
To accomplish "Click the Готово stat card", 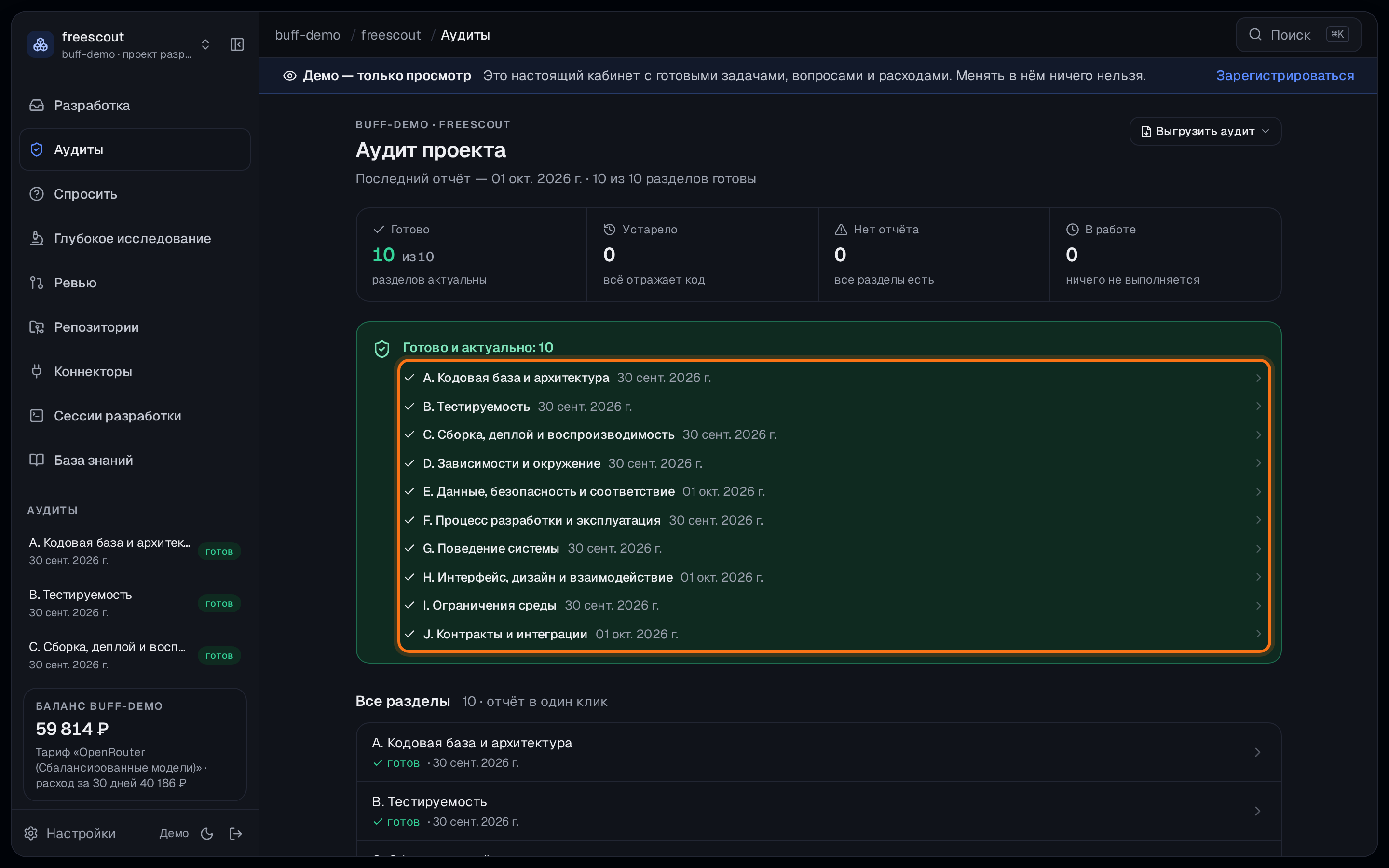I will (x=472, y=254).
